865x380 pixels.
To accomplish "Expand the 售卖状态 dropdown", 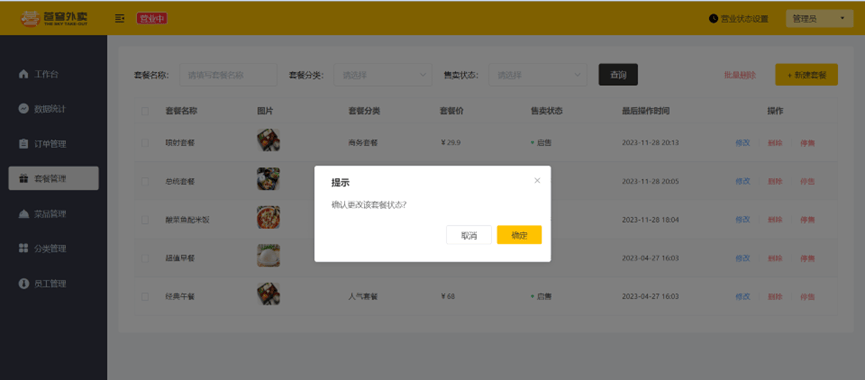I will [537, 74].
